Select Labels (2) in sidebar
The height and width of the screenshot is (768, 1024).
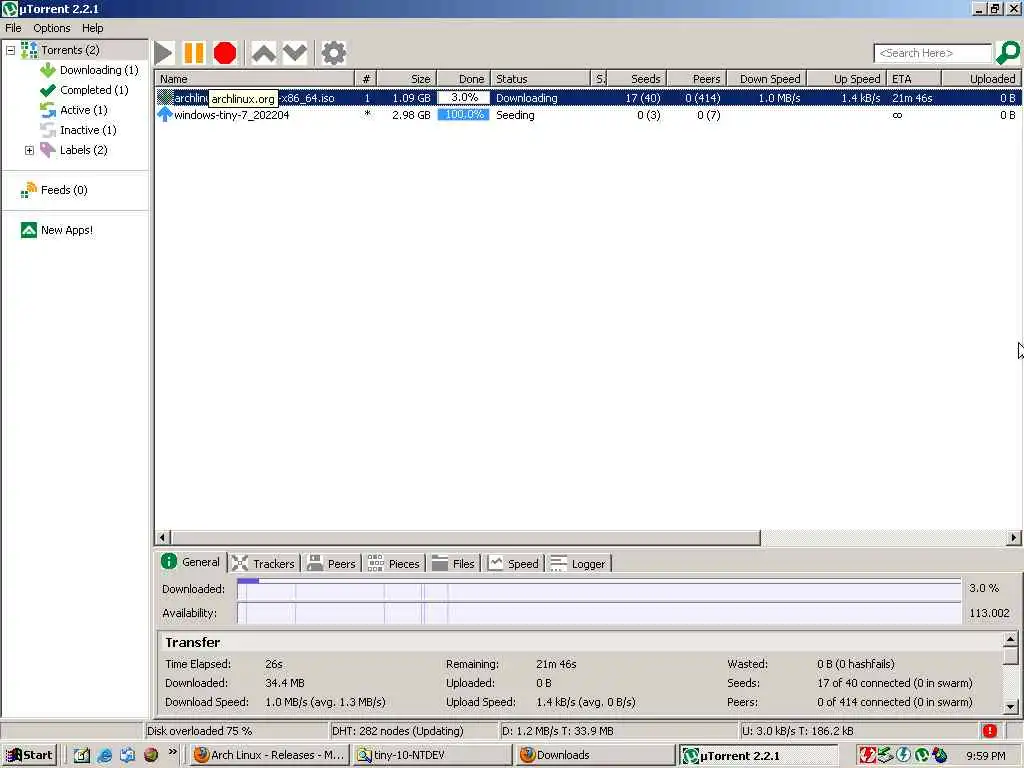84,150
